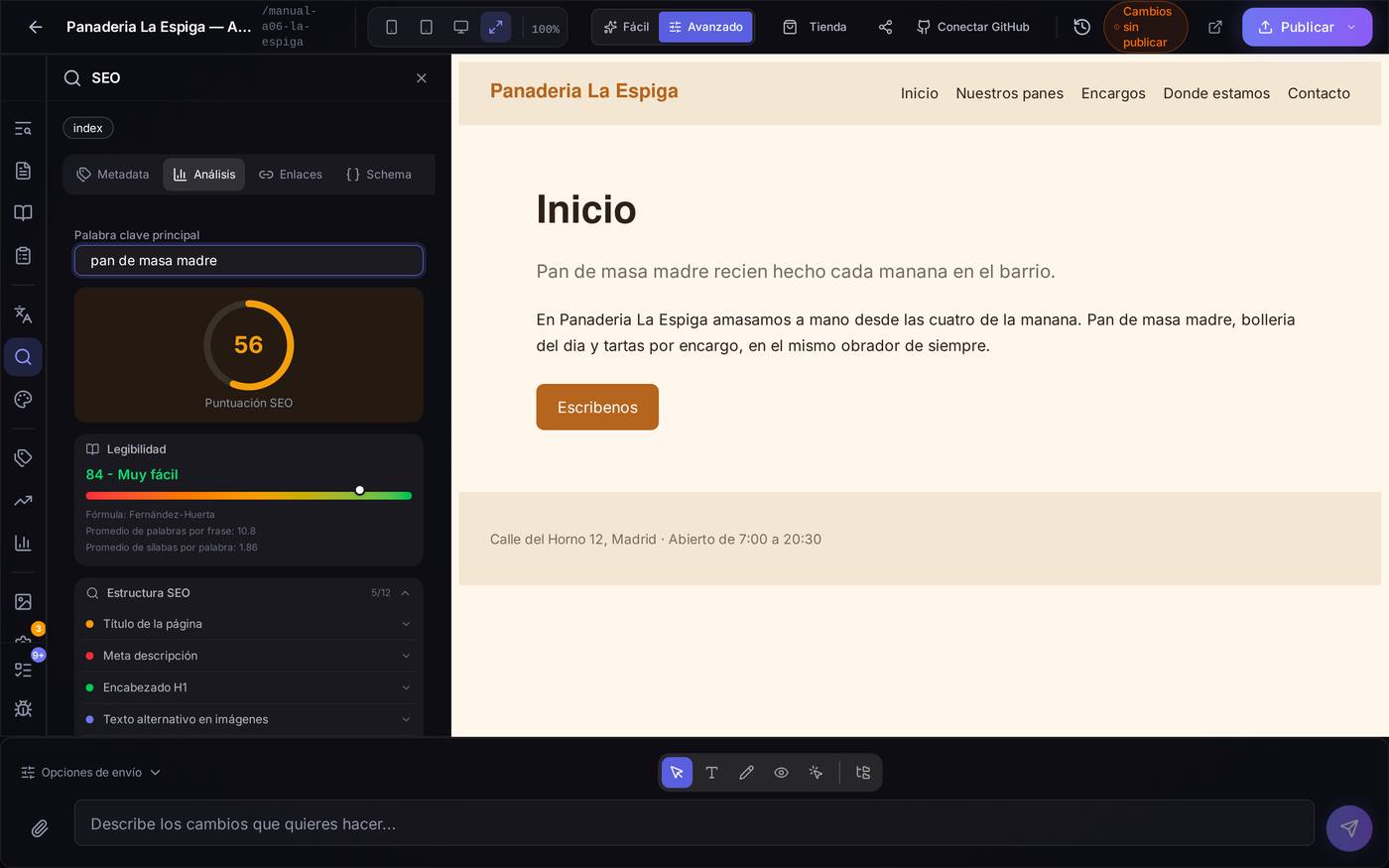Switch to mobile phone preview

click(392, 27)
